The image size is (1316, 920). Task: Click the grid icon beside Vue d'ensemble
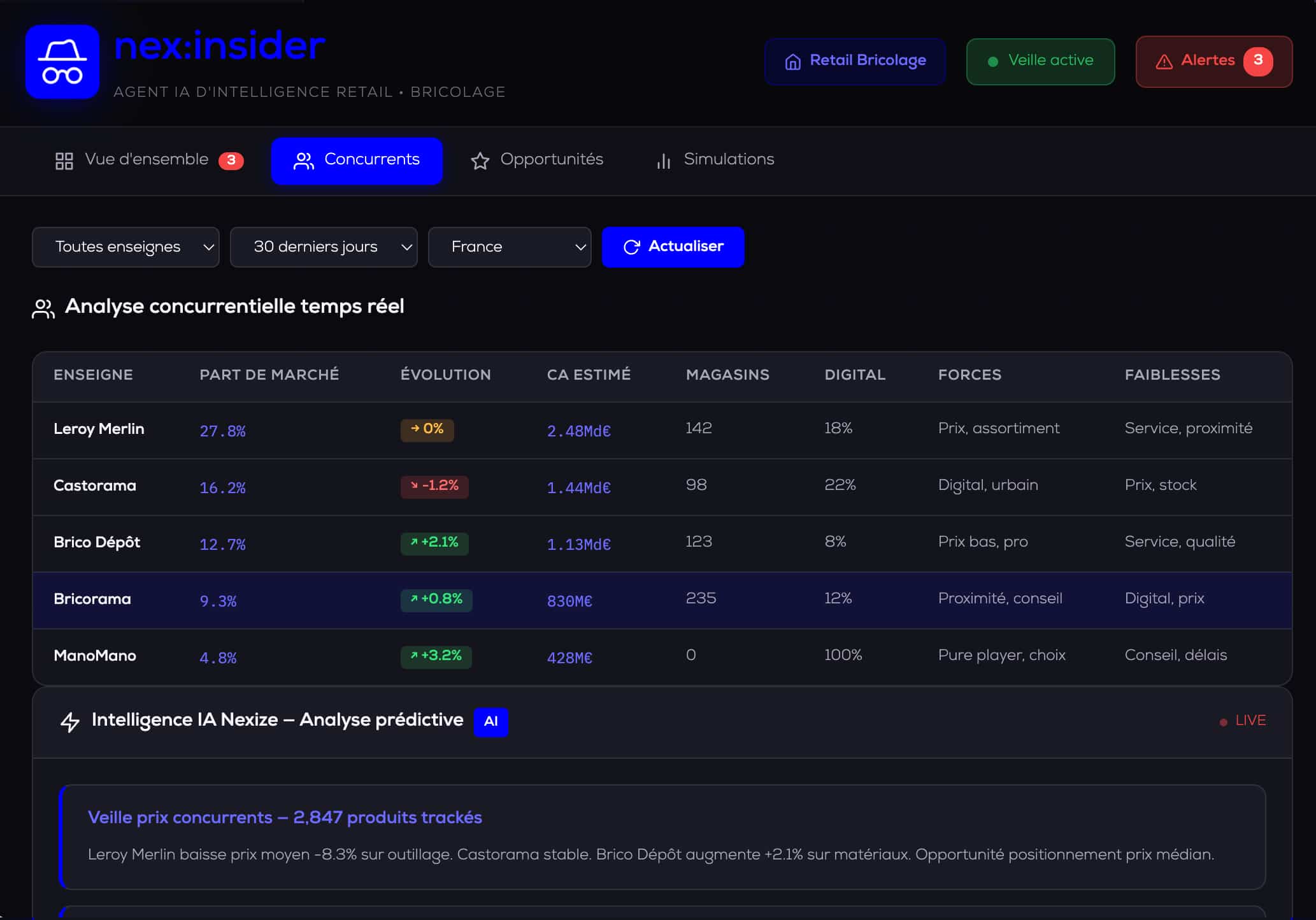pos(64,161)
